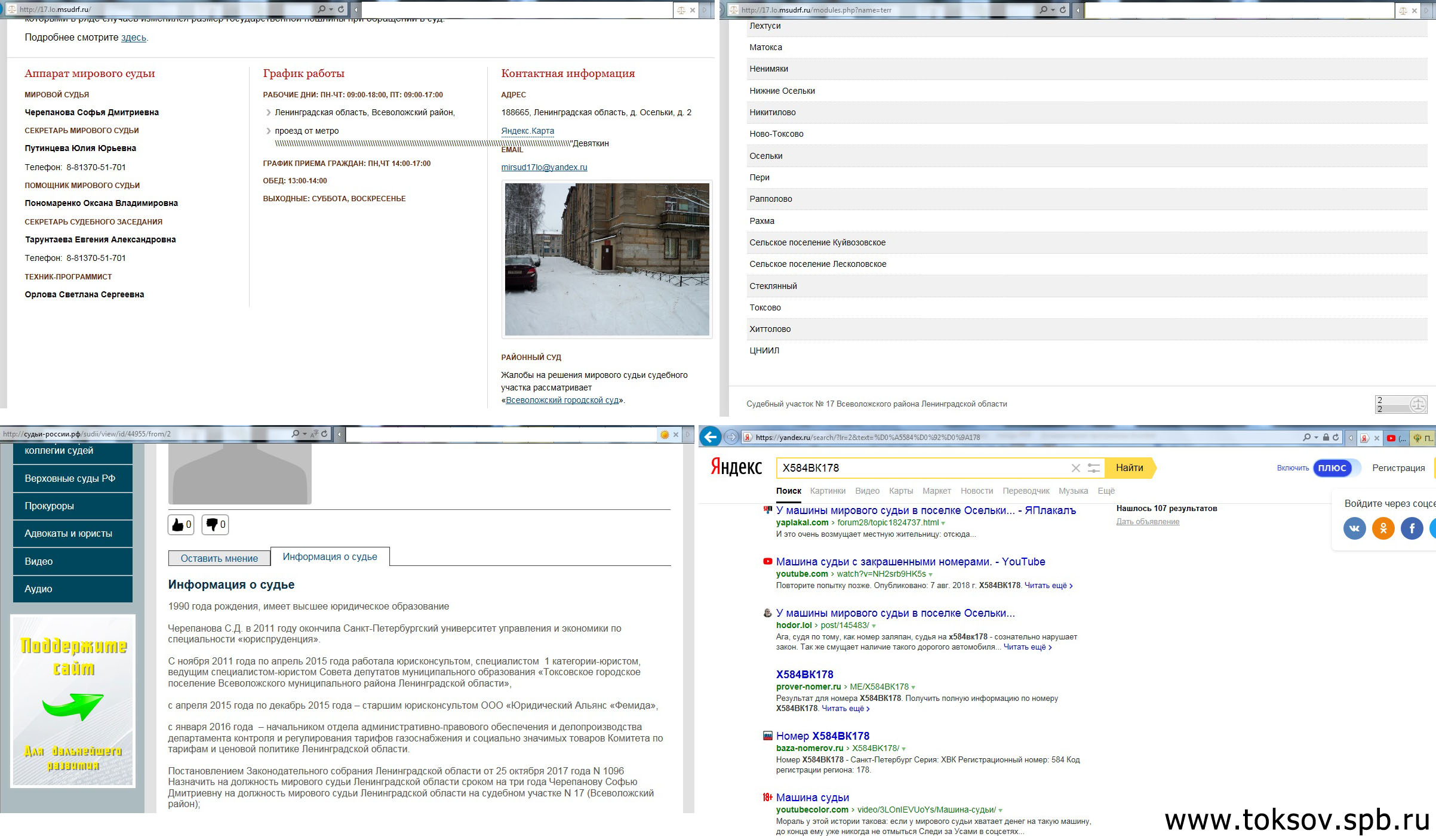
Task: Expand the options arrow next to baza-nomerov.ru result URL
Action: (x=903, y=749)
